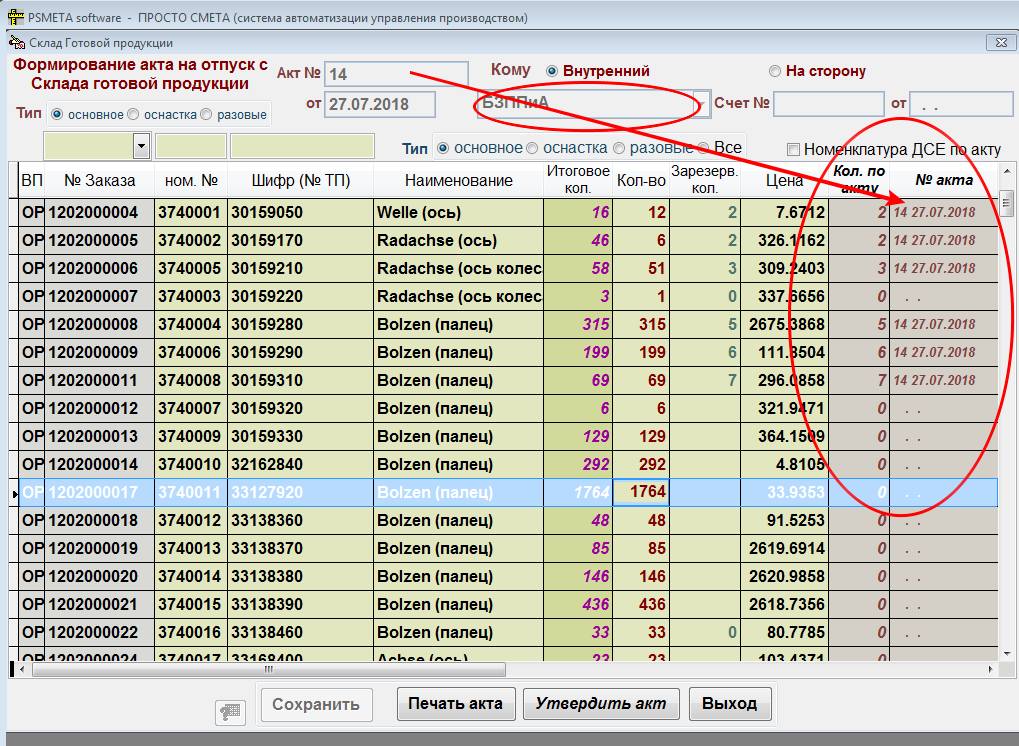This screenshot has width=1019, height=746.
Task: Click the horizontal scrollbar right arrow
Action: pyautogui.click(x=991, y=669)
